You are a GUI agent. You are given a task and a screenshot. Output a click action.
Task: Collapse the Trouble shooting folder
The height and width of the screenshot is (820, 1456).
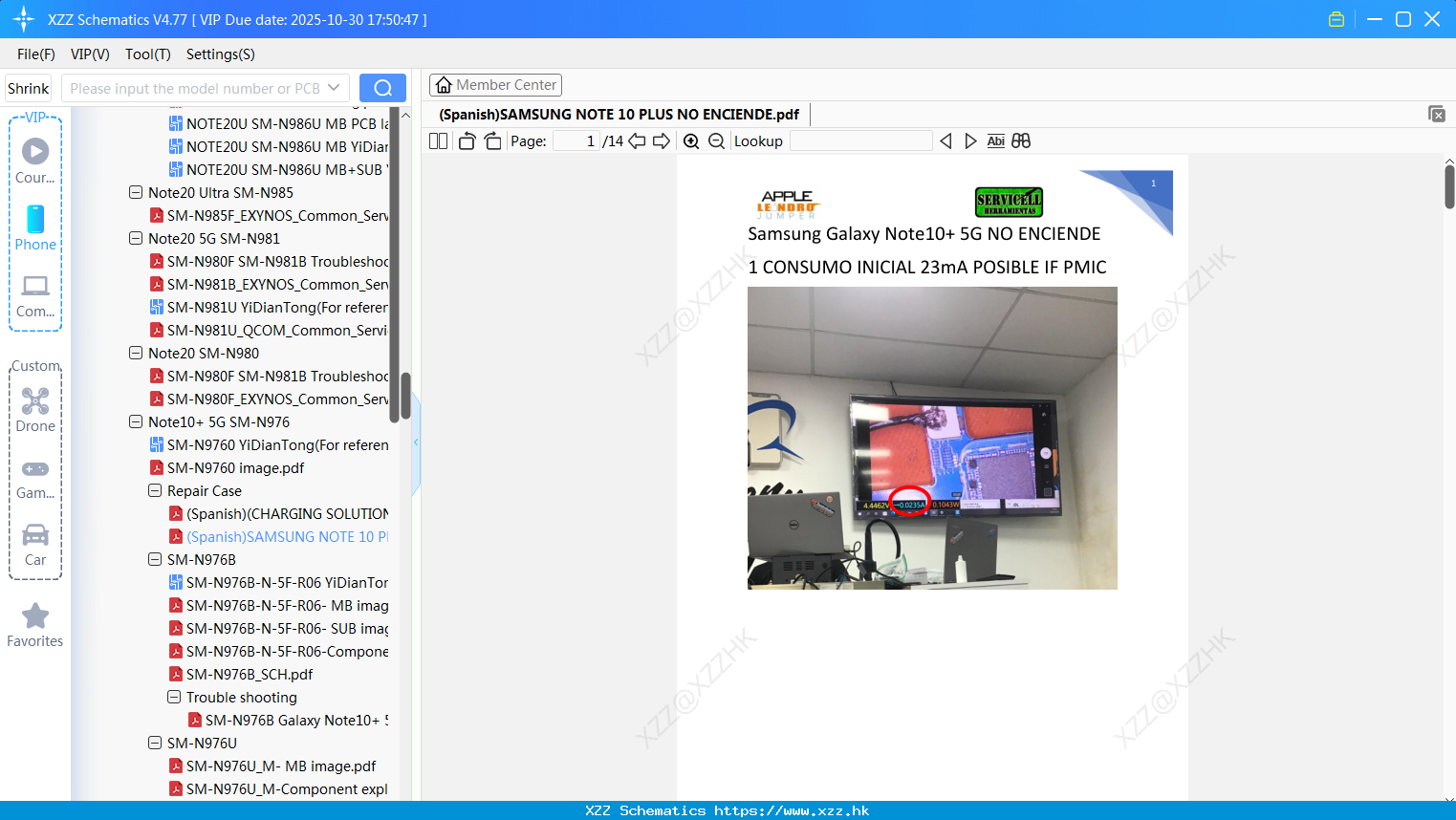pos(174,697)
